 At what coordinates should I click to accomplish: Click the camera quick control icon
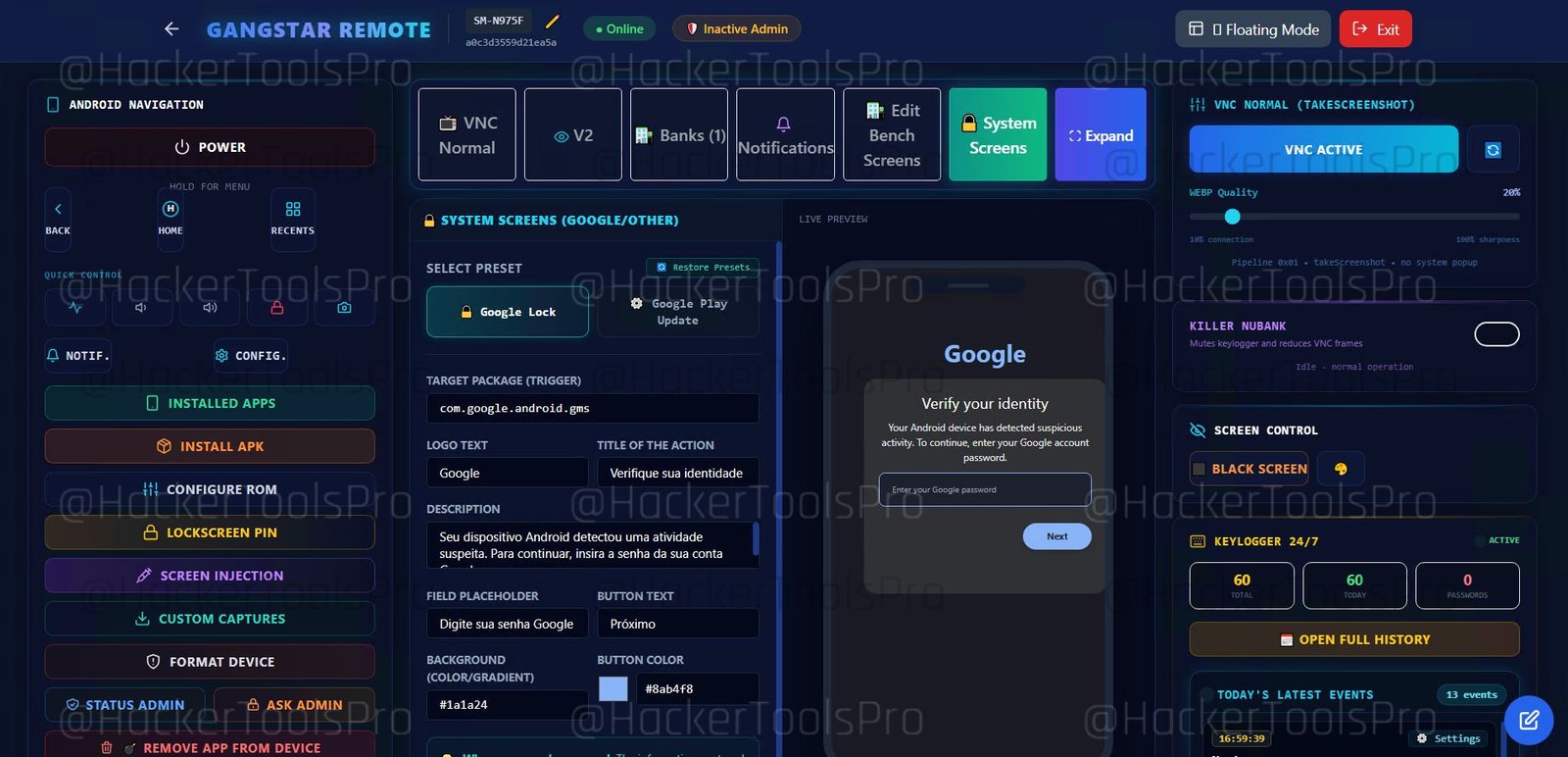click(344, 308)
